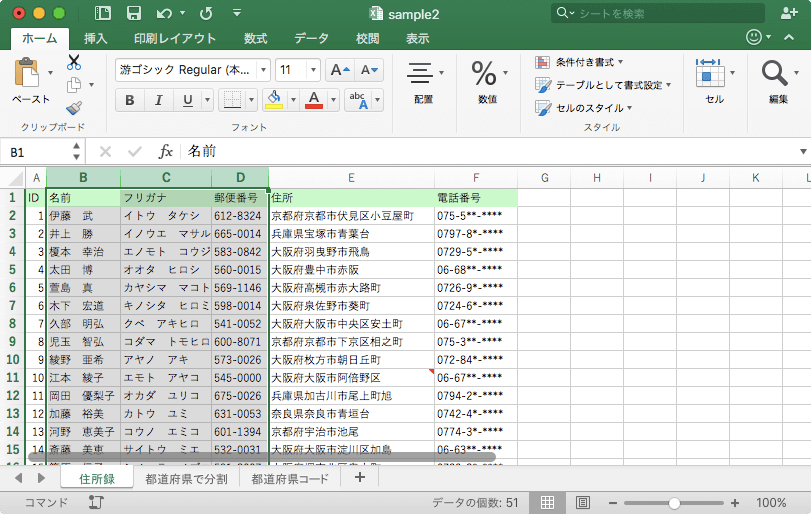The width and height of the screenshot is (811, 514).
Task: Click the accessibility macro icon in status bar
Action: [x=96, y=502]
